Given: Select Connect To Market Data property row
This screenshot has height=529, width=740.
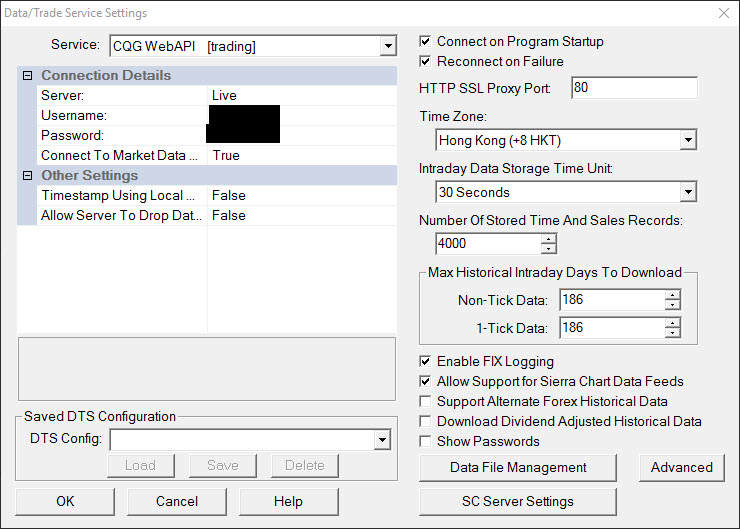Looking at the screenshot, I should 120,155.
